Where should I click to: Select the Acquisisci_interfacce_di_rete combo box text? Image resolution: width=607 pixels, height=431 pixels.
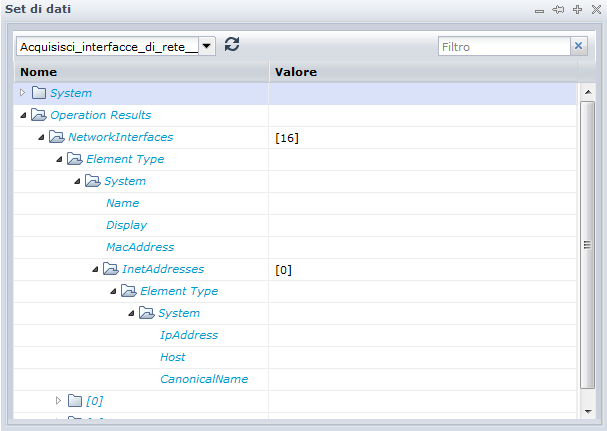pyautogui.click(x=108, y=47)
